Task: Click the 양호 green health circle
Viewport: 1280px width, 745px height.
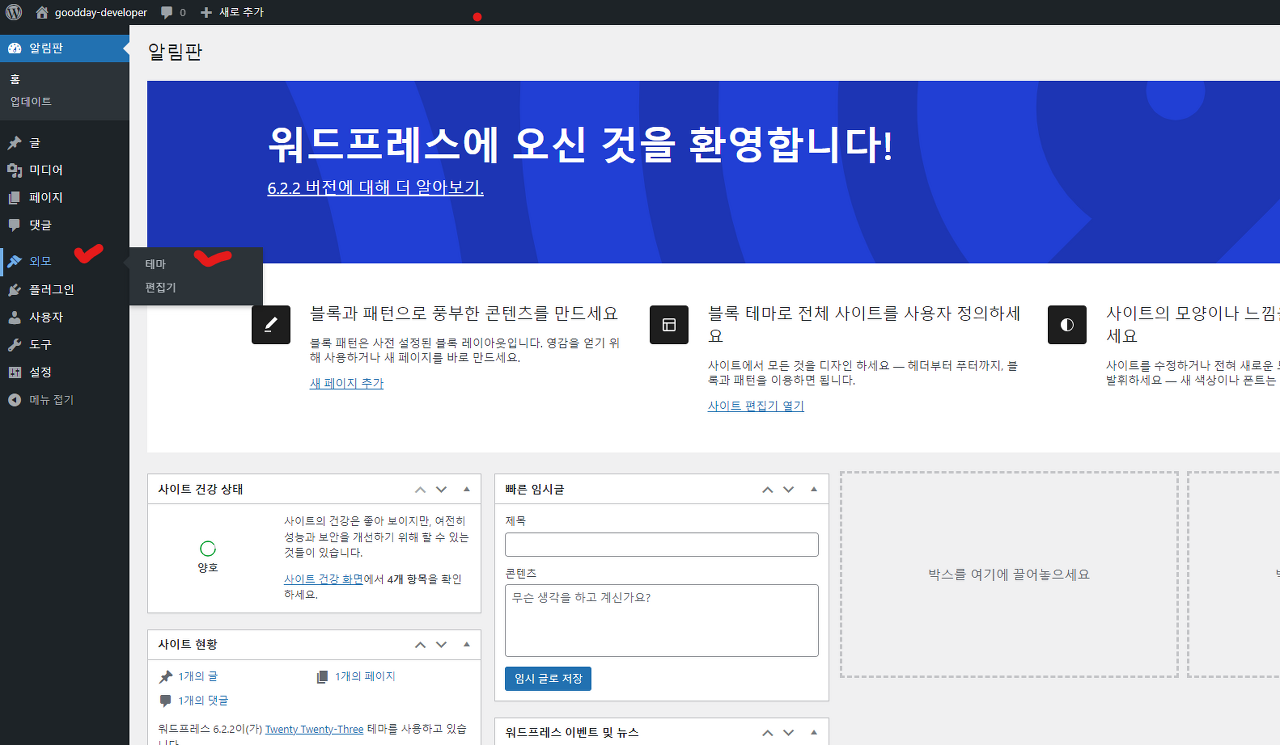Action: 208,548
